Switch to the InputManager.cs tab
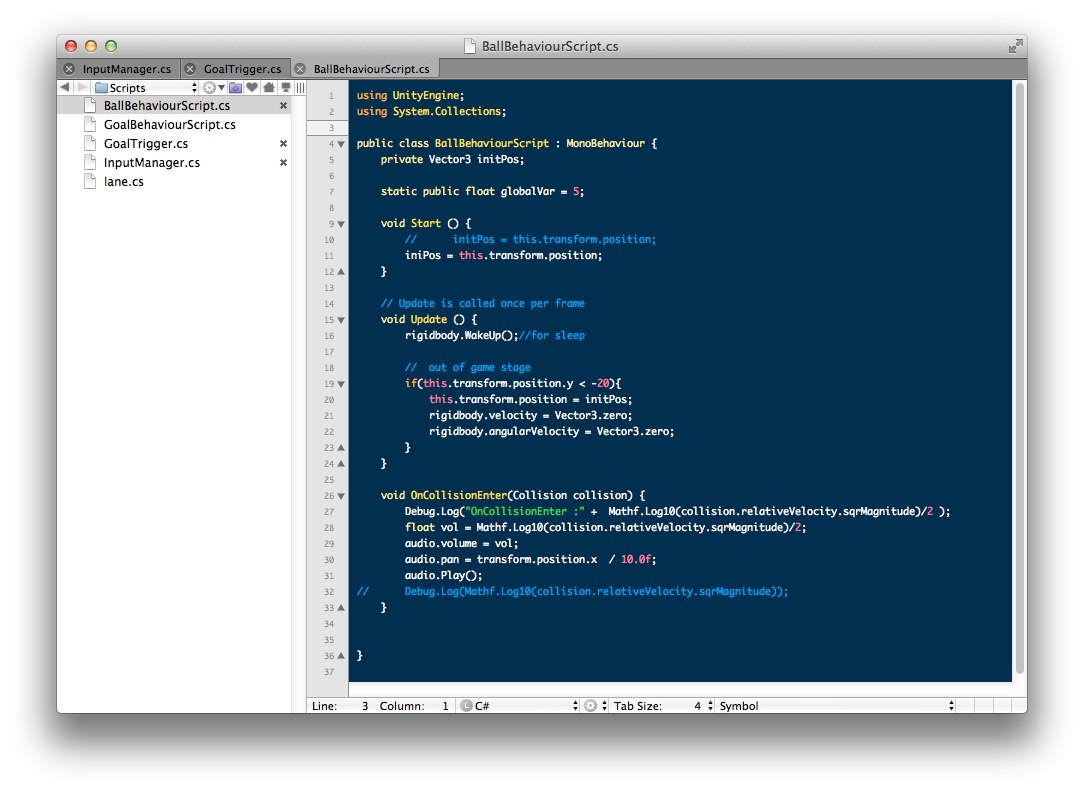Image resolution: width=1084 pixels, height=792 pixels. tap(126, 69)
